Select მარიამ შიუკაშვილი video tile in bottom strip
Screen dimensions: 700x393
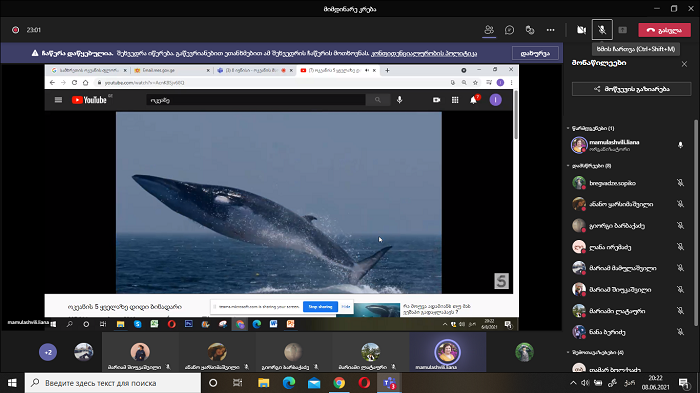click(140, 352)
